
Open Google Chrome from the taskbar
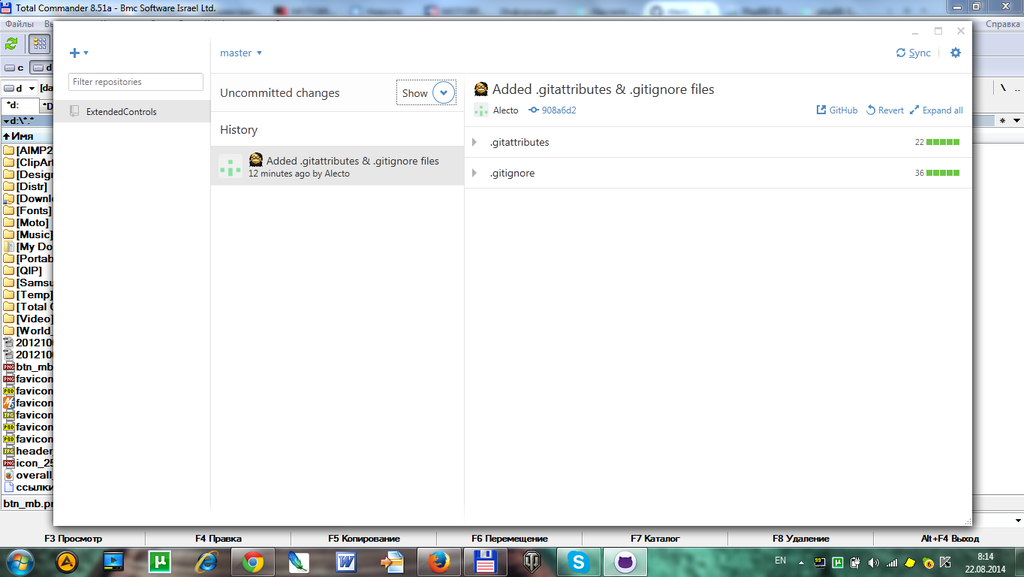click(x=252, y=562)
